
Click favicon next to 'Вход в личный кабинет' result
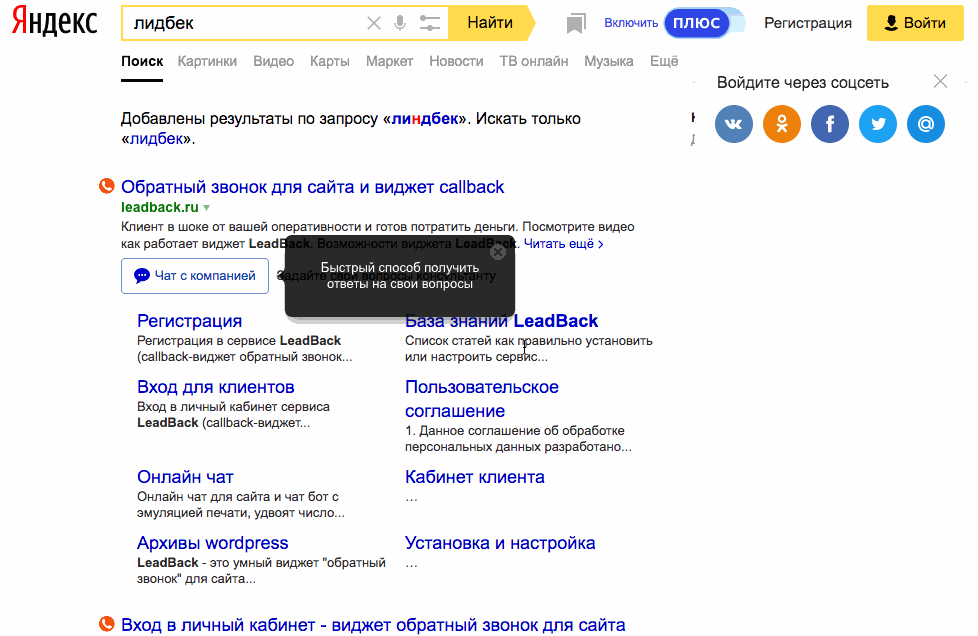[x=107, y=624]
